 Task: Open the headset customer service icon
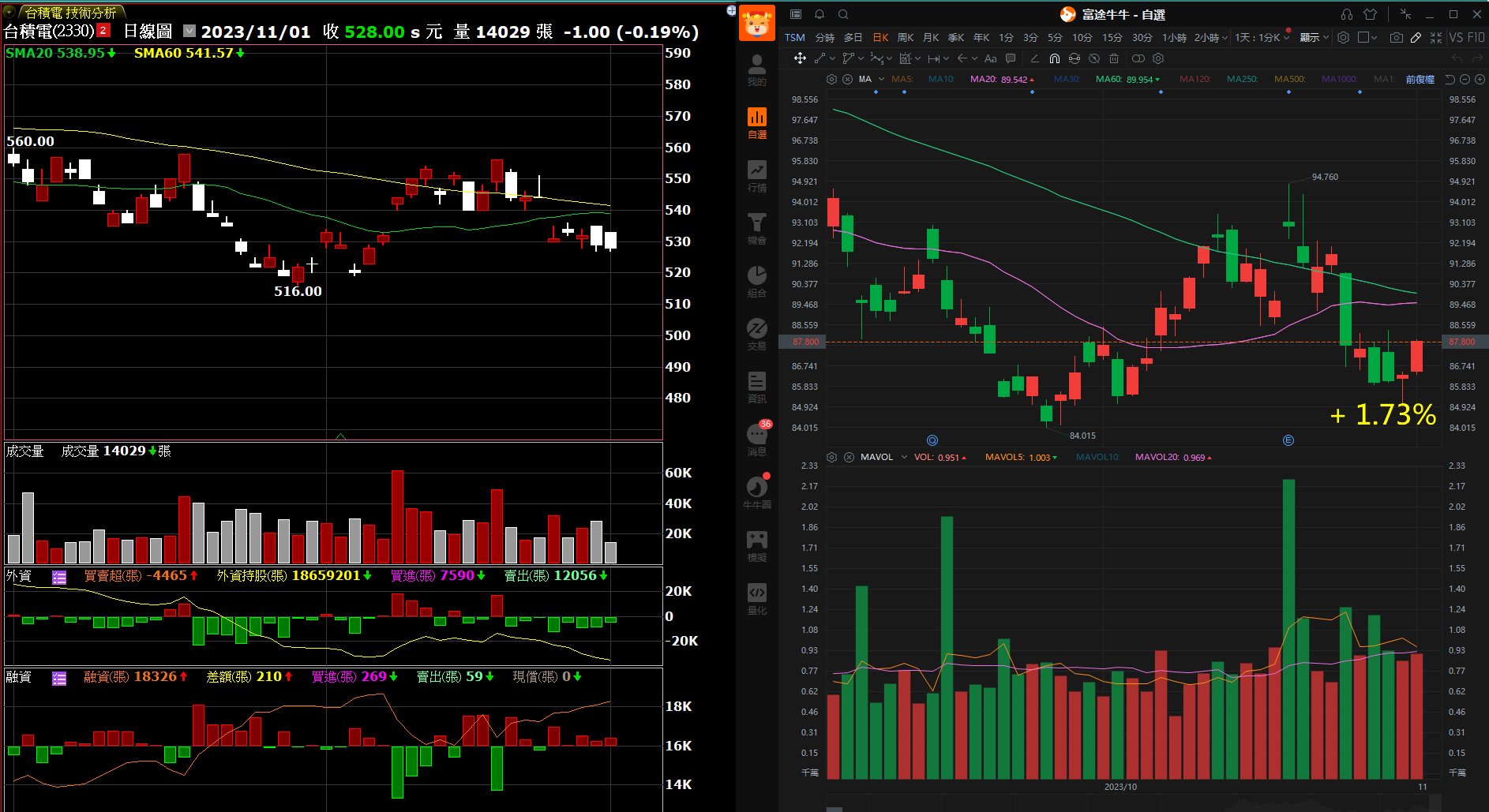pos(1347,14)
